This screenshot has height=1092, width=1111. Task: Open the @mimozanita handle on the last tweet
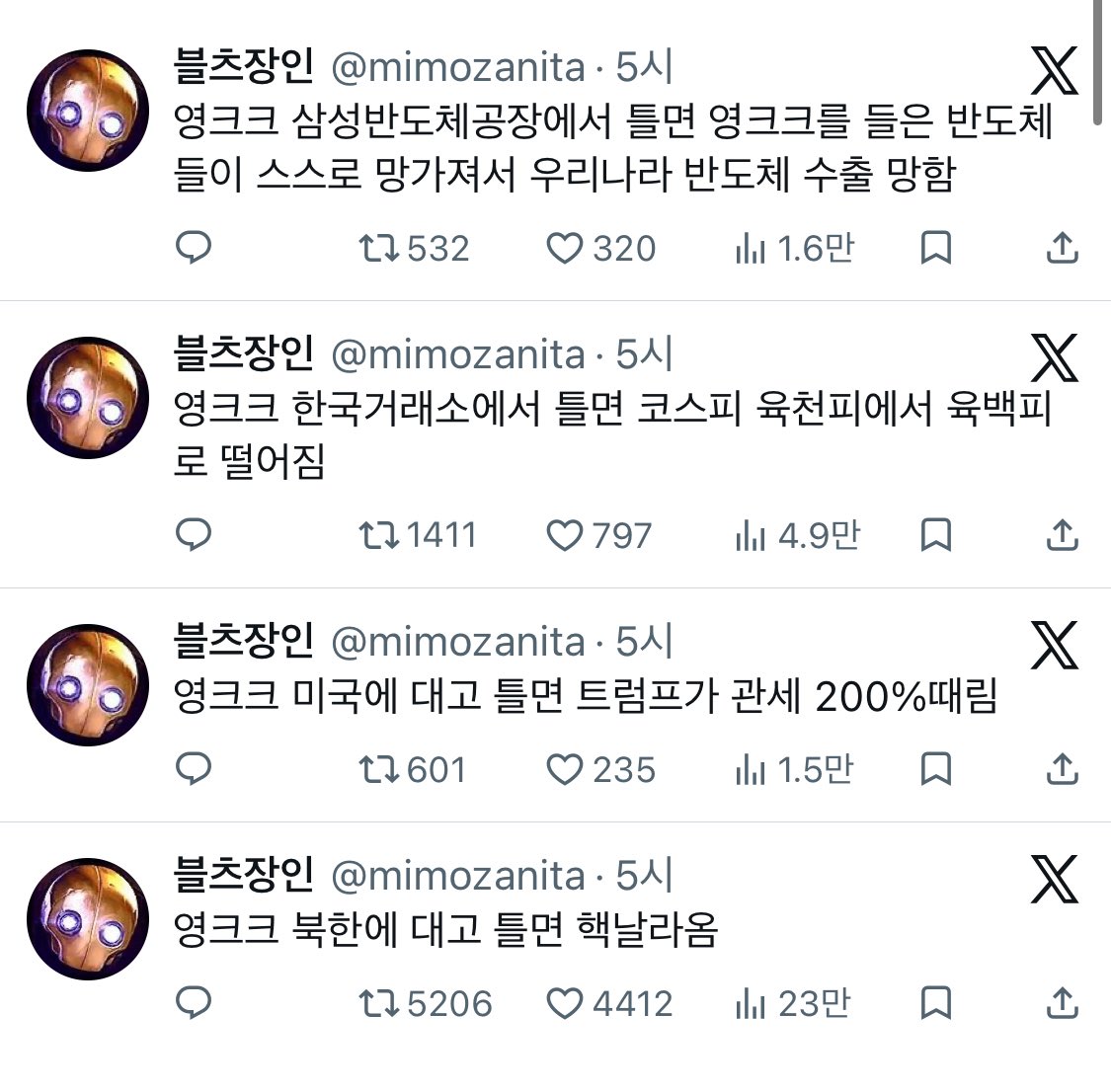click(x=457, y=876)
